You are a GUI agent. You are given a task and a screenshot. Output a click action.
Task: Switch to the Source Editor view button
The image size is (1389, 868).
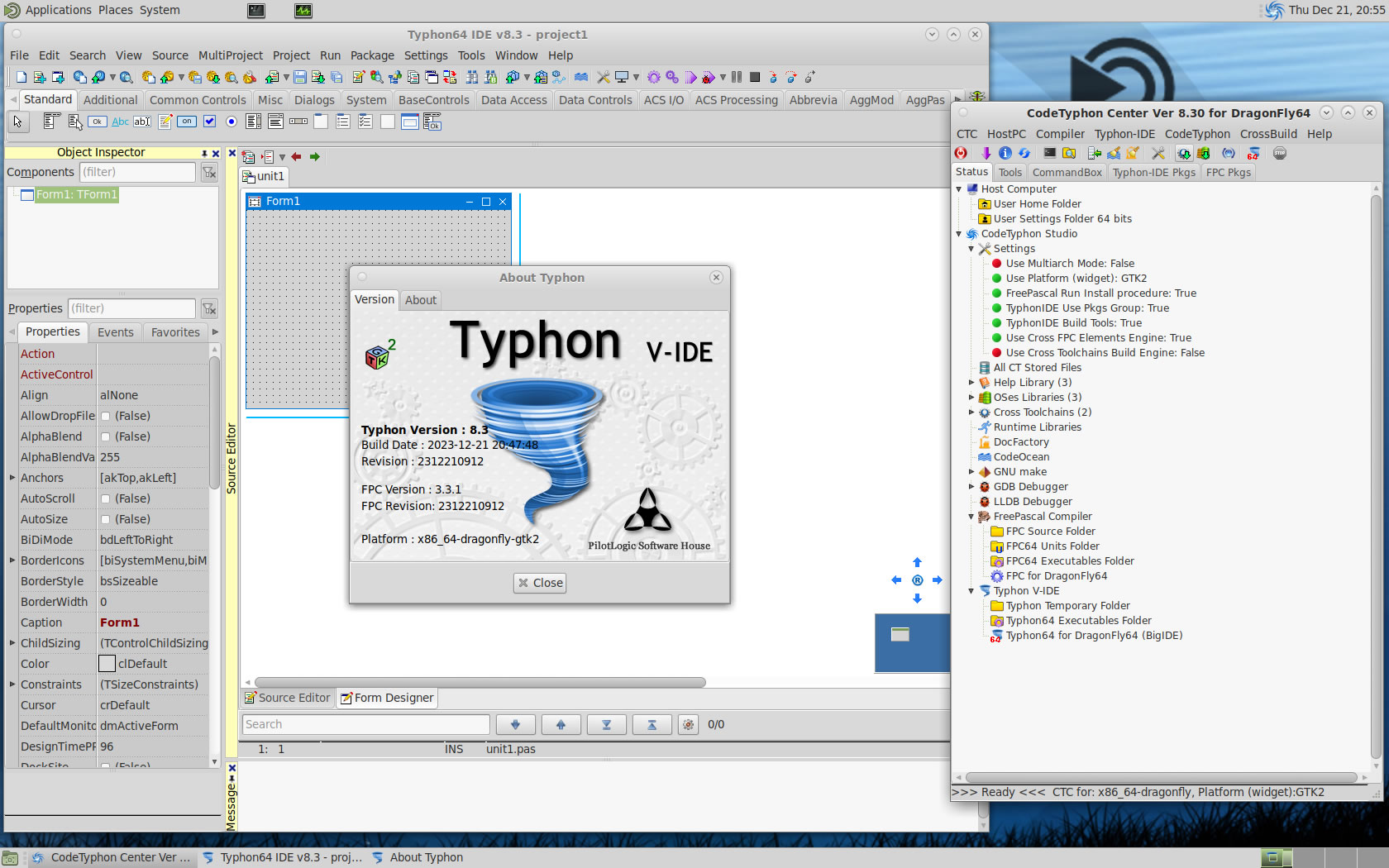287,698
